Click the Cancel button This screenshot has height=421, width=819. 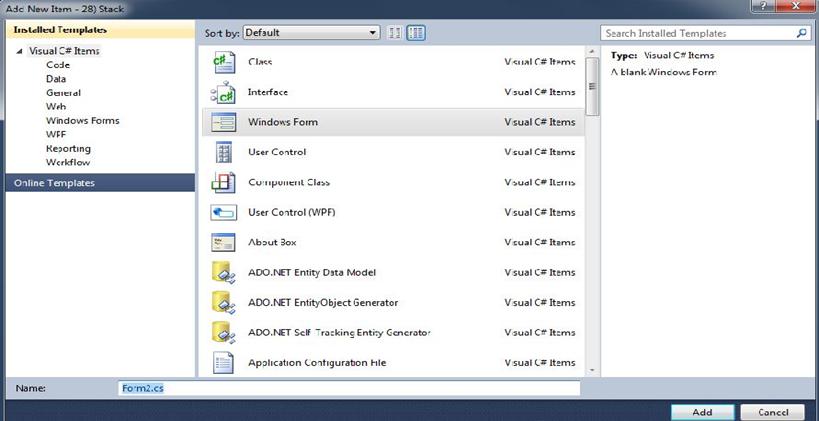click(x=773, y=411)
